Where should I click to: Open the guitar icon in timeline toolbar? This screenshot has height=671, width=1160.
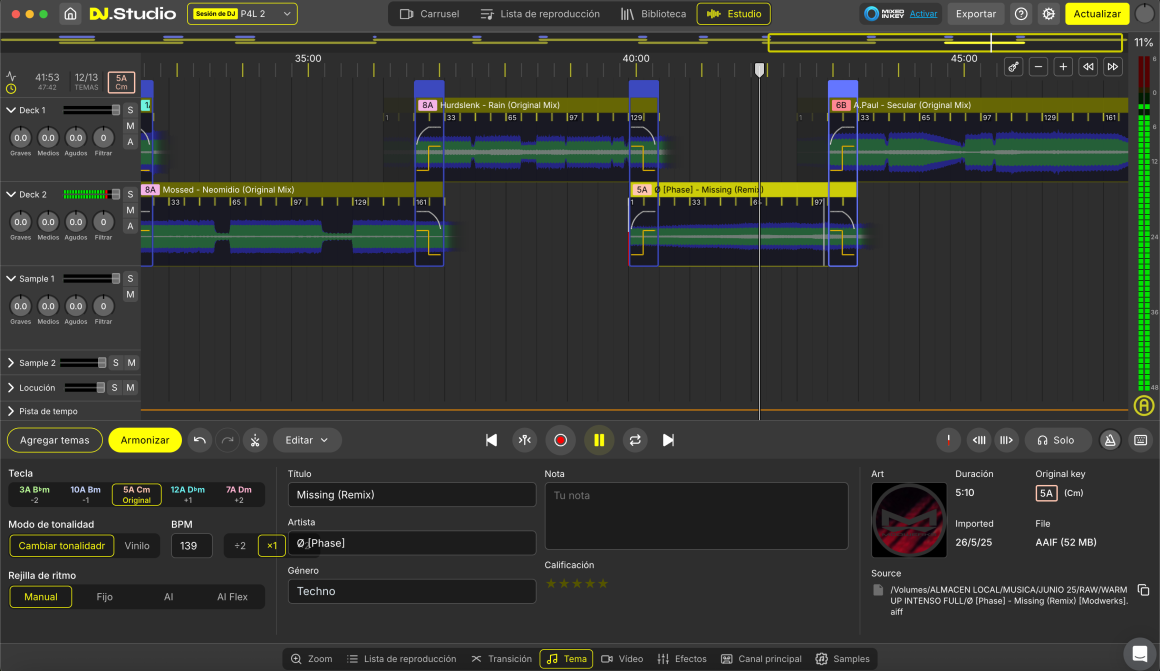point(1014,67)
